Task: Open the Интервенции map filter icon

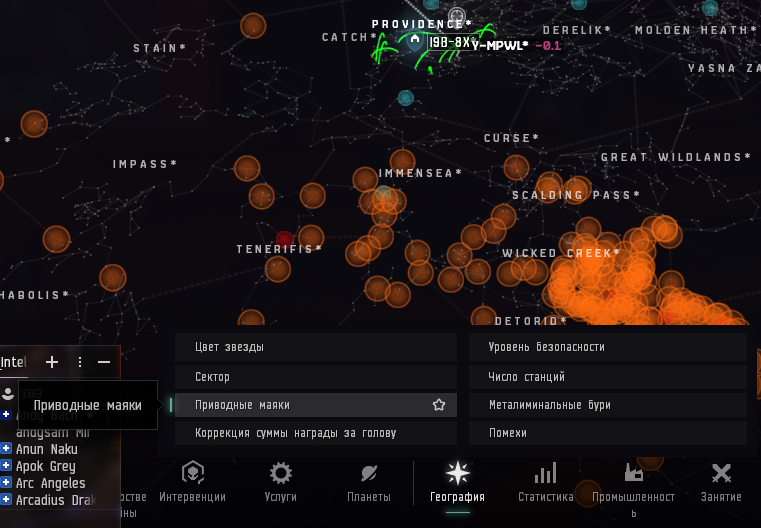Action: (193, 472)
